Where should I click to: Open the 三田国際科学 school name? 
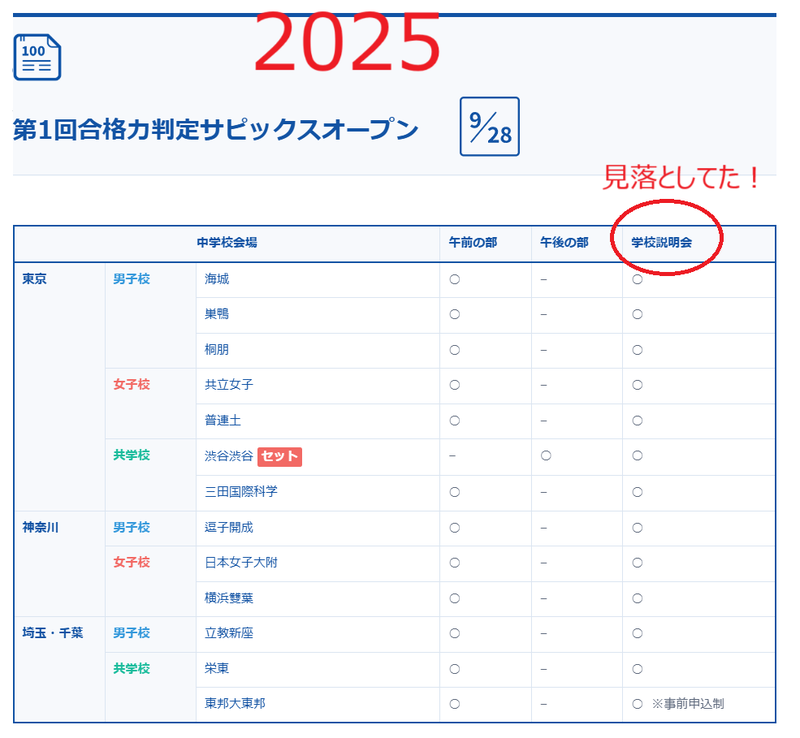click(241, 492)
